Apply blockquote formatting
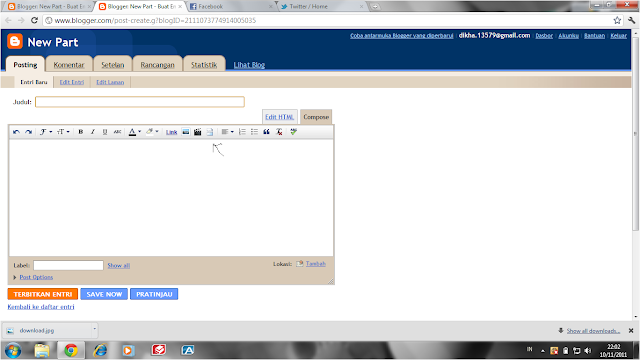 [x=266, y=132]
